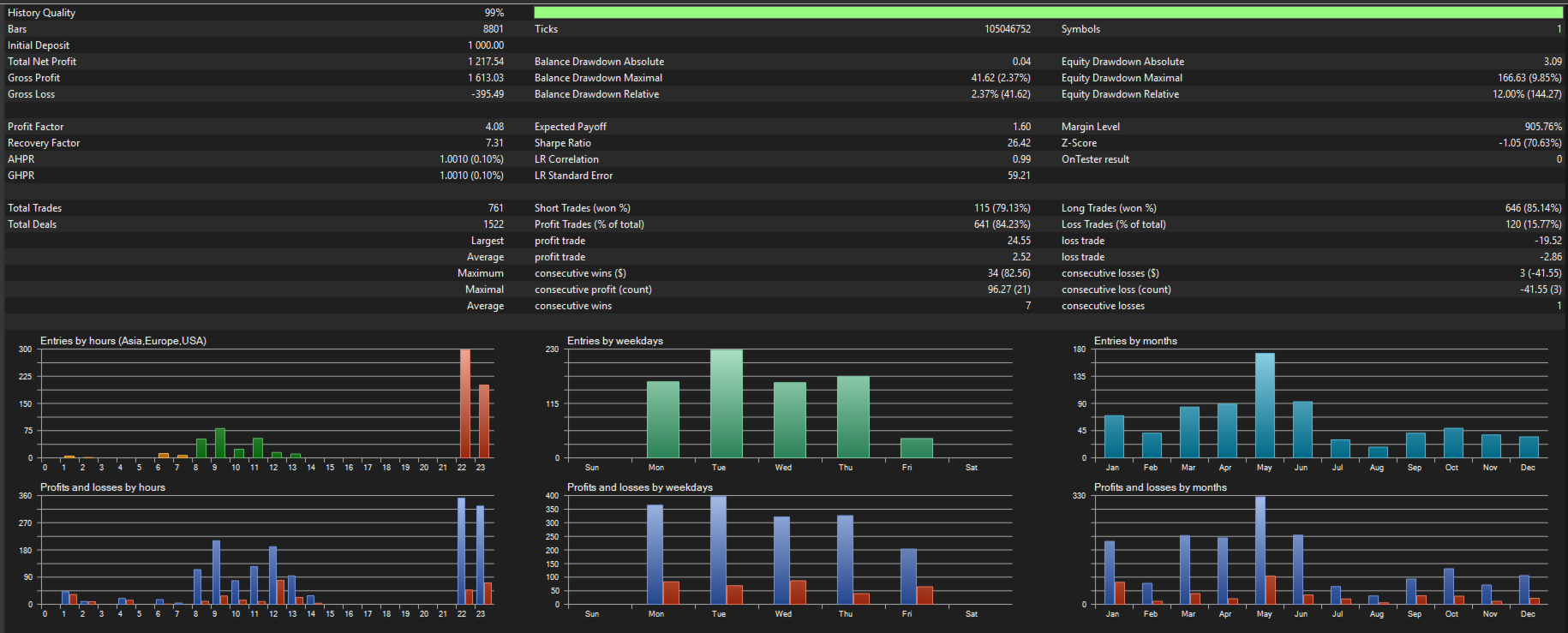The height and width of the screenshot is (633, 1568).
Task: Select the Long Trades value 646 (85.14%)
Action: coord(1533,208)
